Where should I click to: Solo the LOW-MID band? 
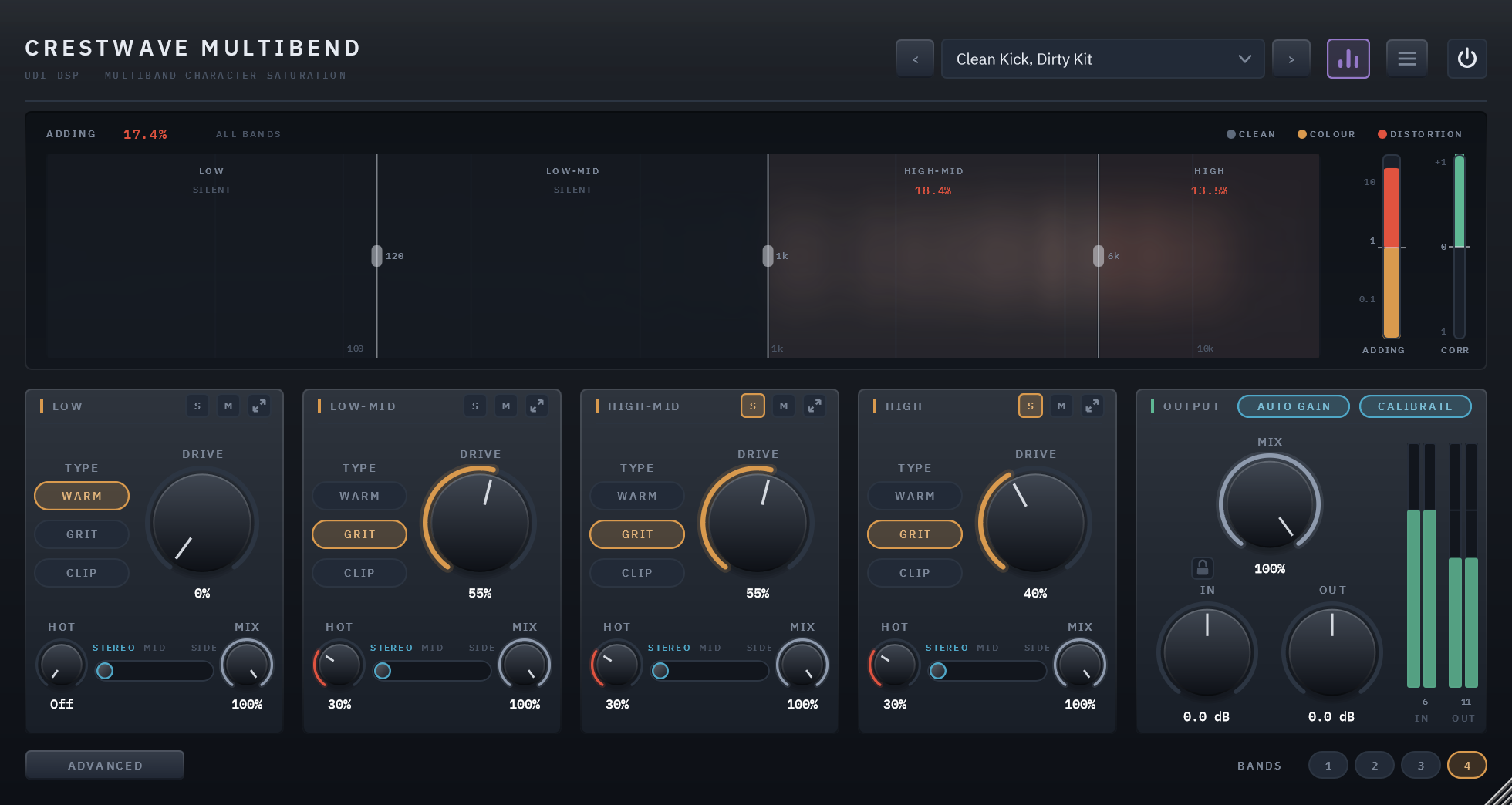click(x=475, y=406)
